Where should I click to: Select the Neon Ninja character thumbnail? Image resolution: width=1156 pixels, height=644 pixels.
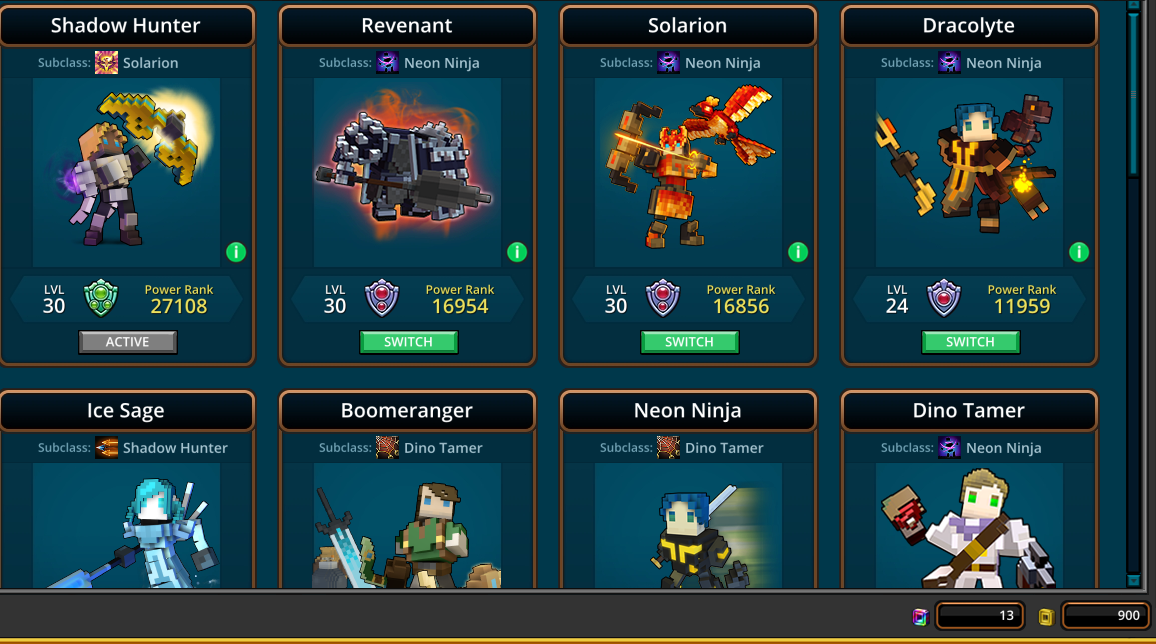tap(688, 525)
